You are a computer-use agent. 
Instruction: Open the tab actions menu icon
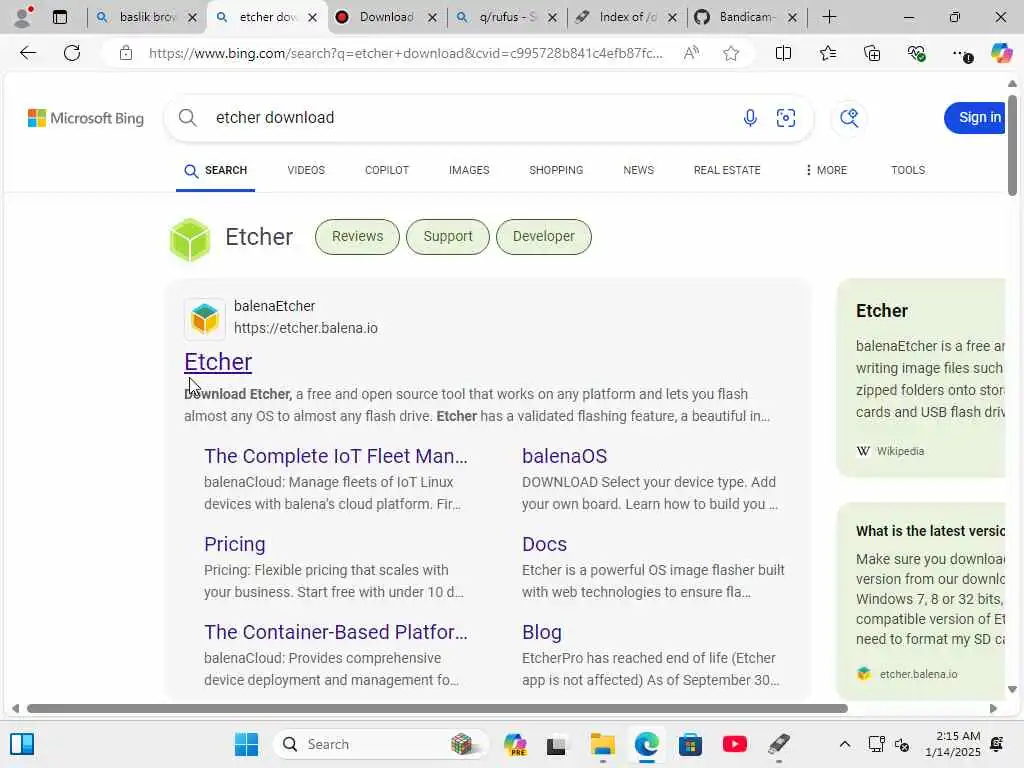[59, 17]
